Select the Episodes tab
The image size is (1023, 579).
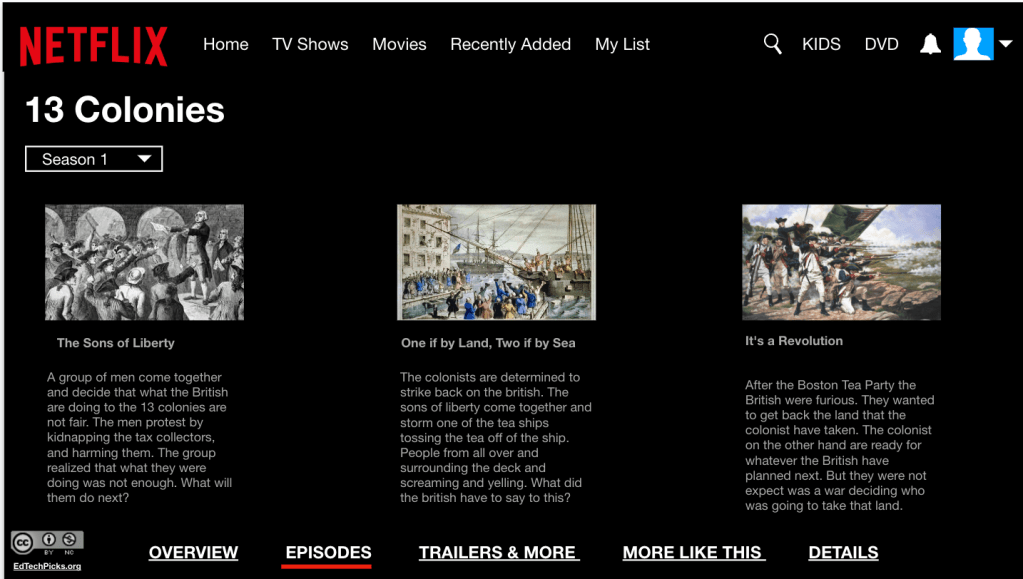click(328, 552)
